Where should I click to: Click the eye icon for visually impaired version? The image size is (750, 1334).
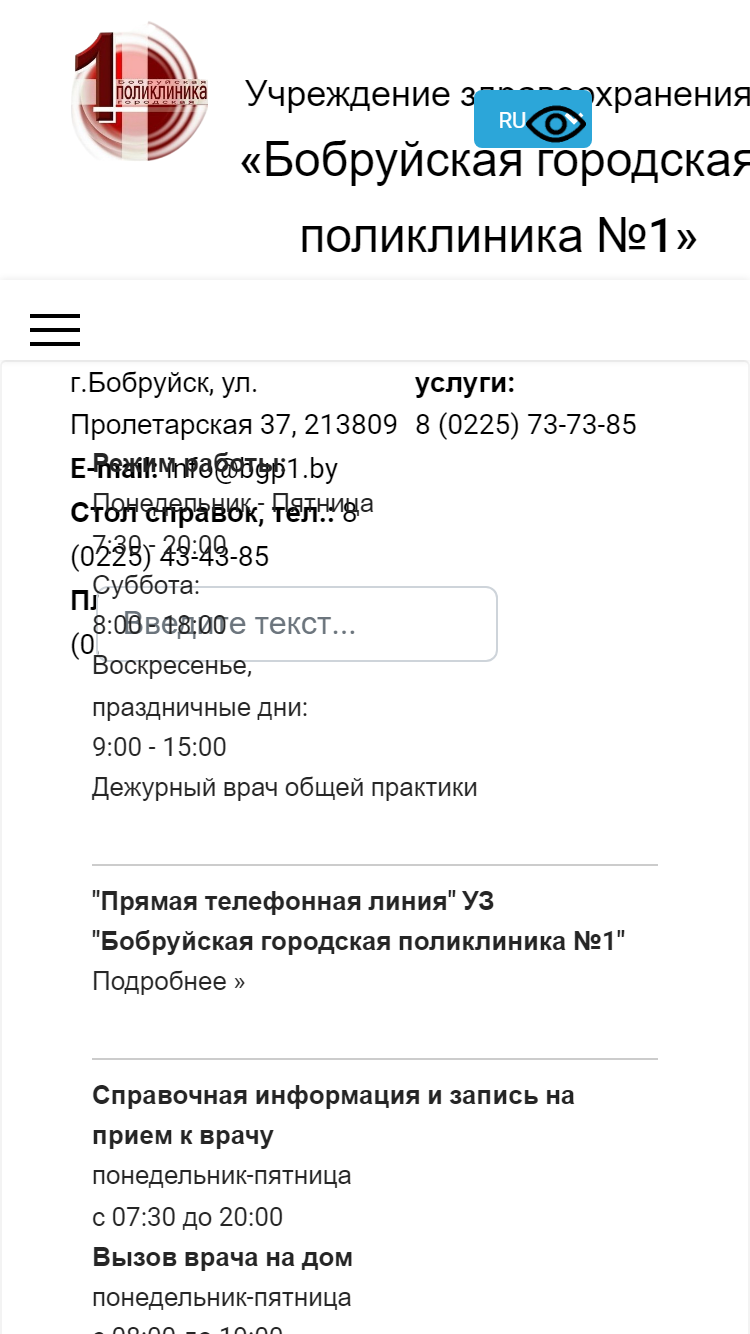coord(556,122)
